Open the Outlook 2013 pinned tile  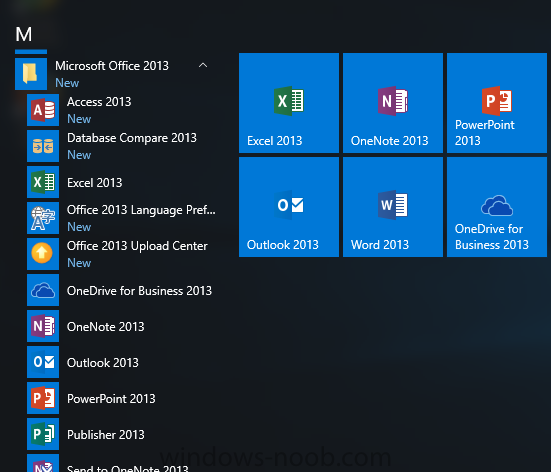point(289,207)
